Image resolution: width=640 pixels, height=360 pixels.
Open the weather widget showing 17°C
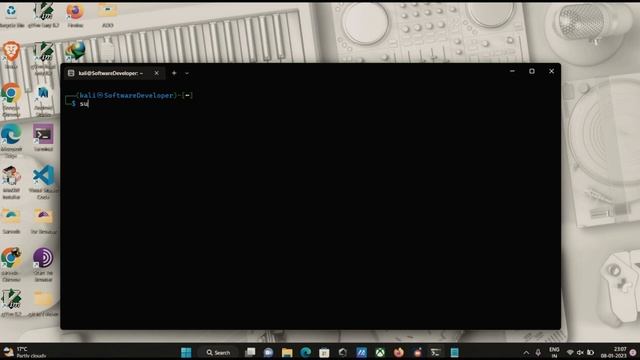[25, 352]
